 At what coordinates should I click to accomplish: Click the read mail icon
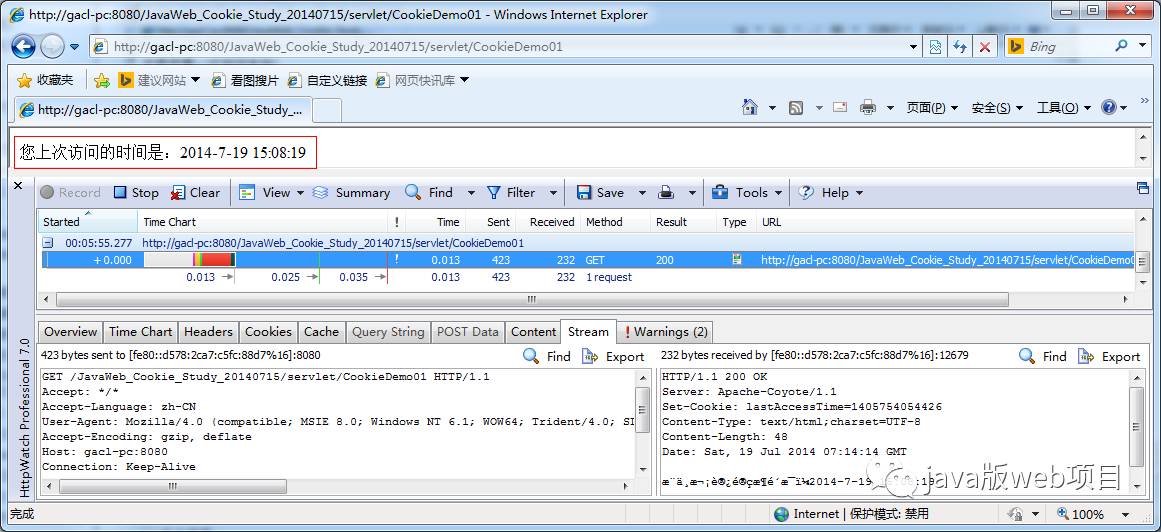840,107
